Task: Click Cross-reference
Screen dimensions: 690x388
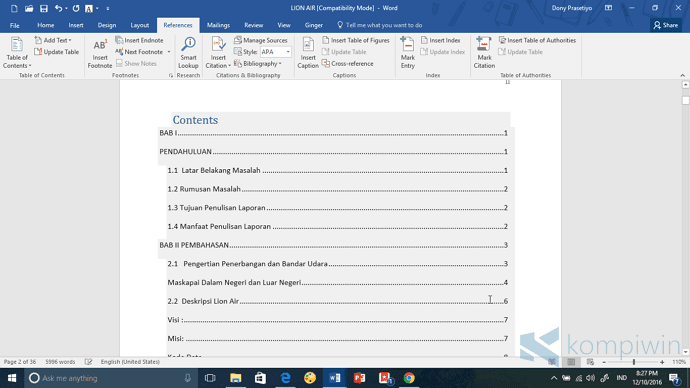Action: (348, 64)
